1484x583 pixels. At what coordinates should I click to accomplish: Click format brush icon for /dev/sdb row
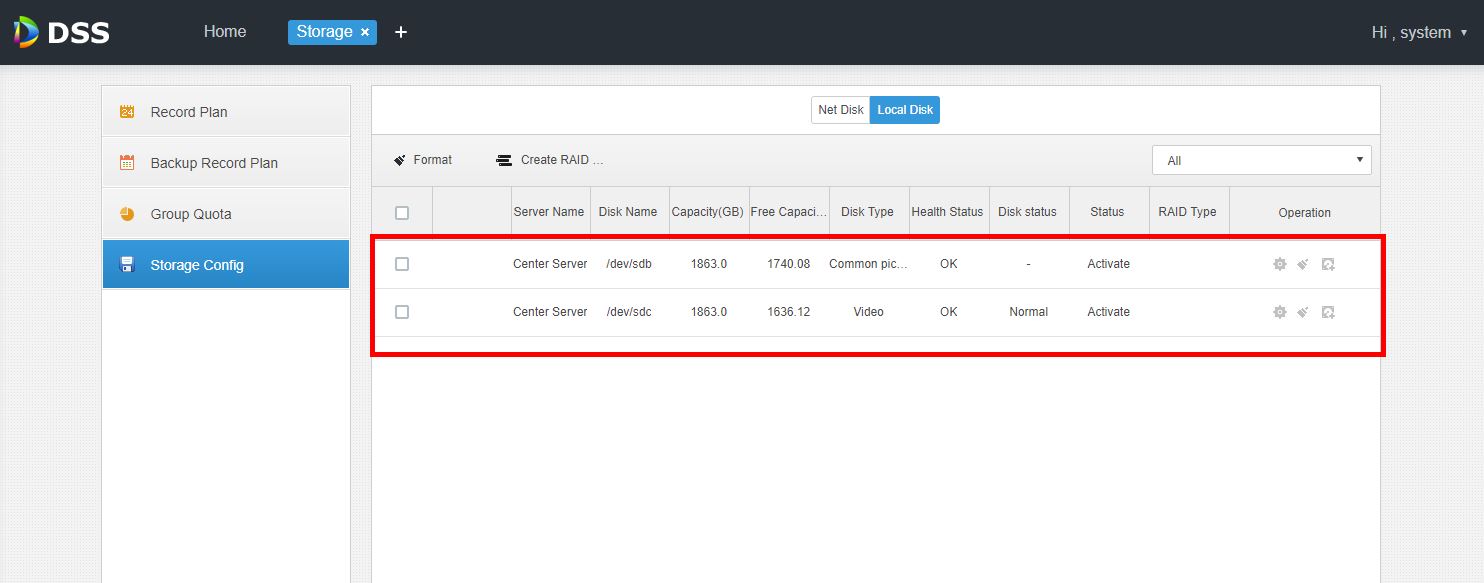[x=1303, y=264]
